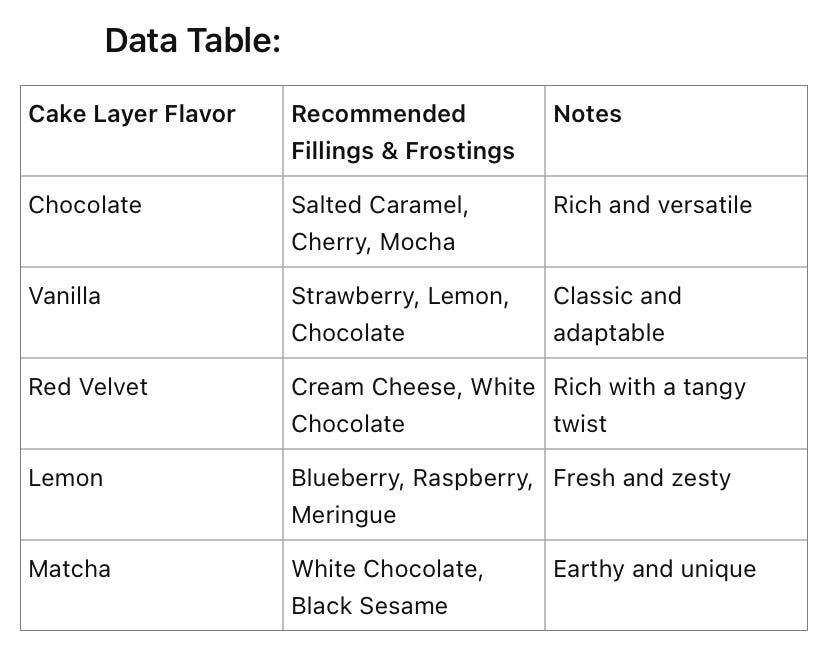Image resolution: width=828 pixels, height=659 pixels.
Task: Click the 'Red Velvet' flavor cell
Action: (x=88, y=387)
